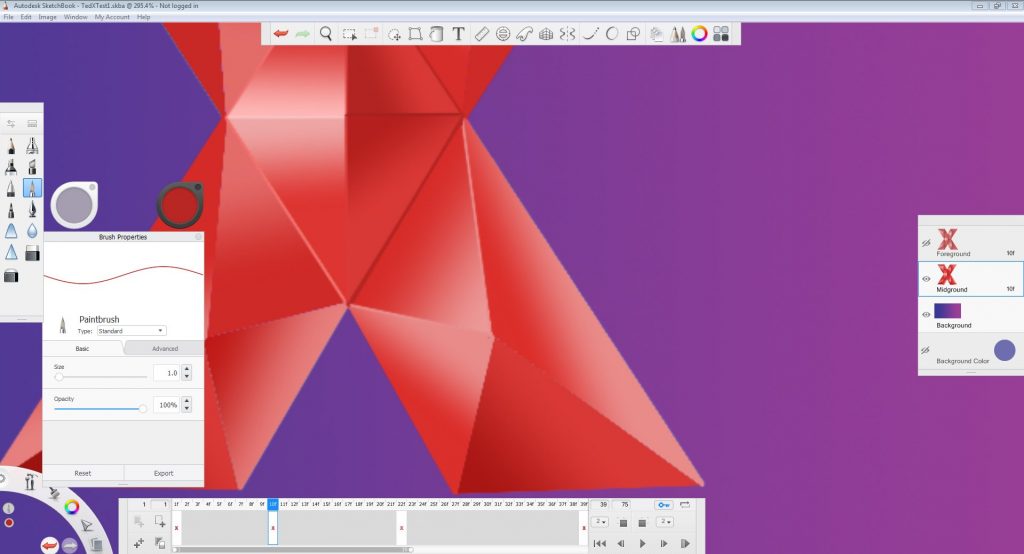Screen dimensions: 1024x554
Task: Open the Image menu
Action: [47, 17]
